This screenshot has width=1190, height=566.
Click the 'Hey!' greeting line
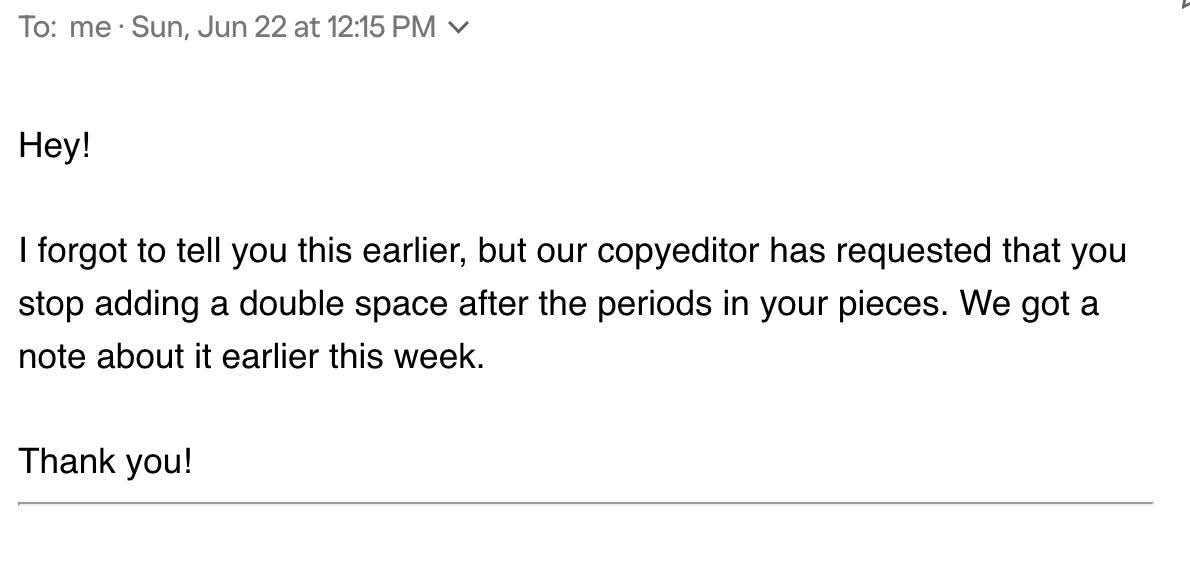(x=55, y=144)
